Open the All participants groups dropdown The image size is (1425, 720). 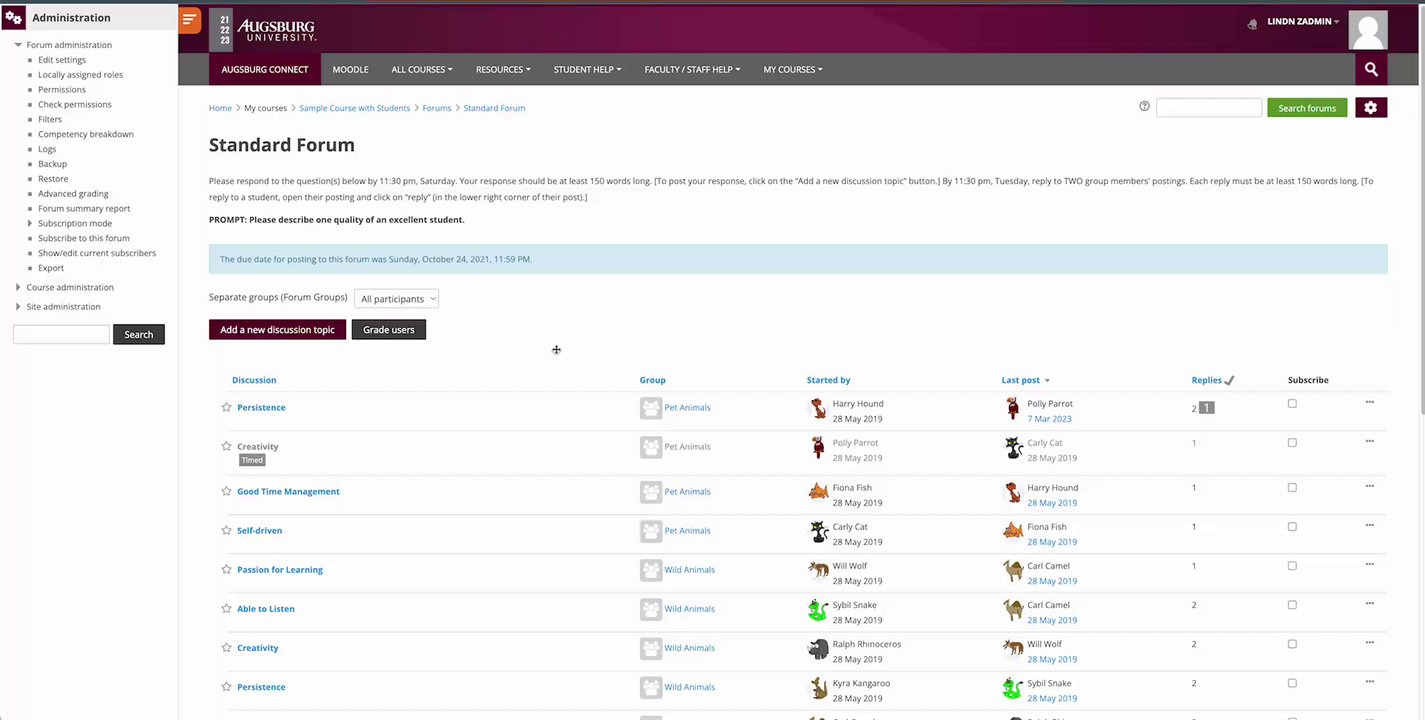[x=396, y=298]
